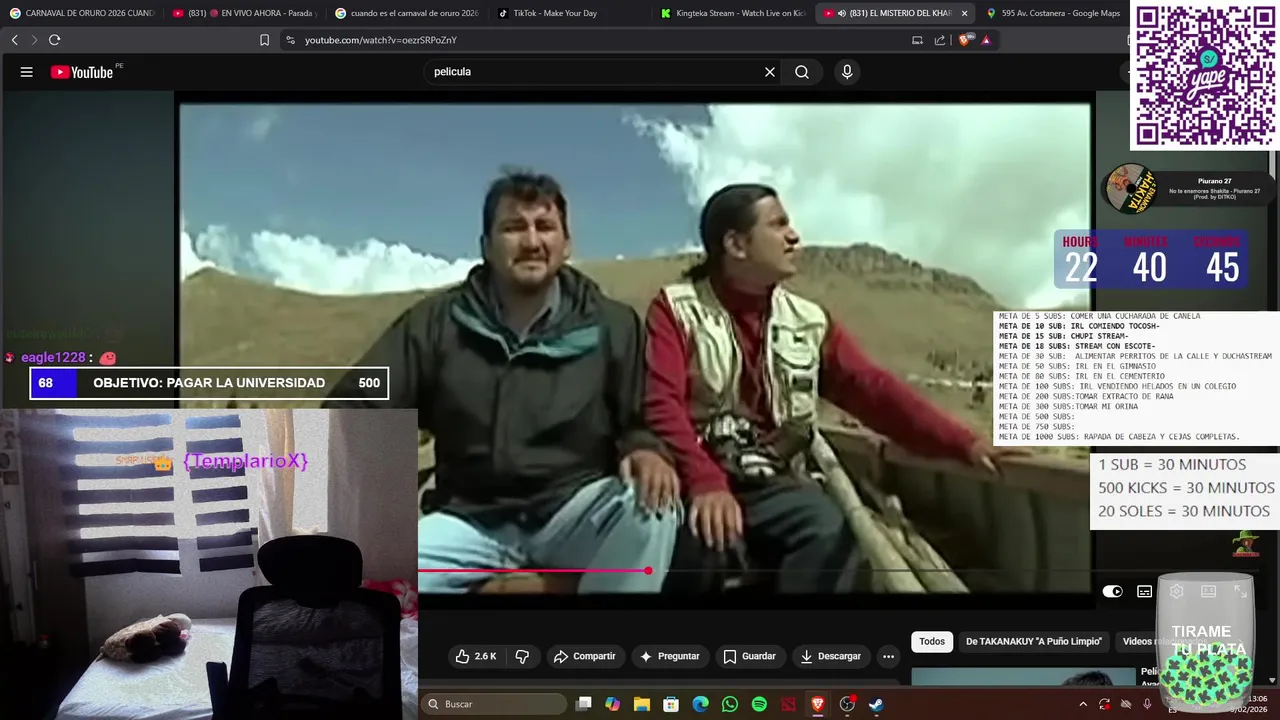
Task: Install app icon in the address bar
Action: (x=917, y=40)
